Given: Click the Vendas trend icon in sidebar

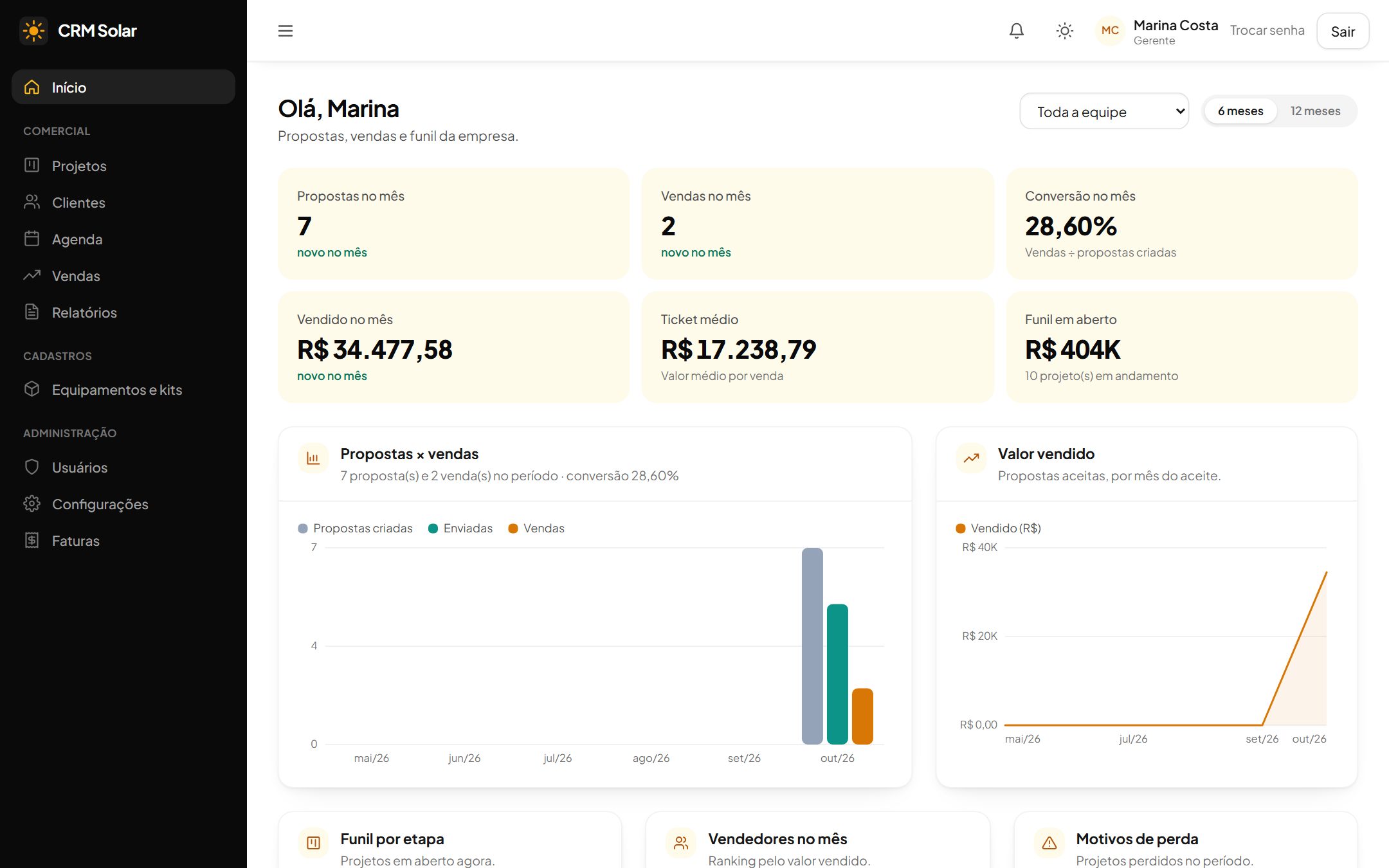Looking at the screenshot, I should [32, 276].
